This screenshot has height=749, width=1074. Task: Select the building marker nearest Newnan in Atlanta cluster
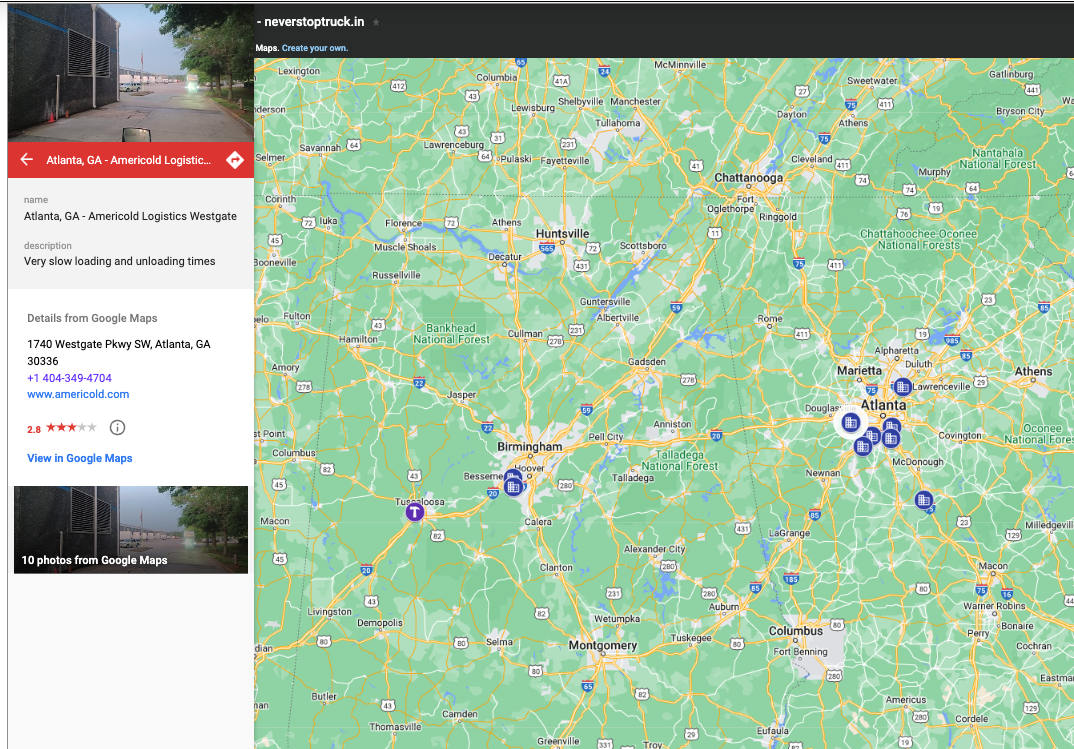pos(862,447)
